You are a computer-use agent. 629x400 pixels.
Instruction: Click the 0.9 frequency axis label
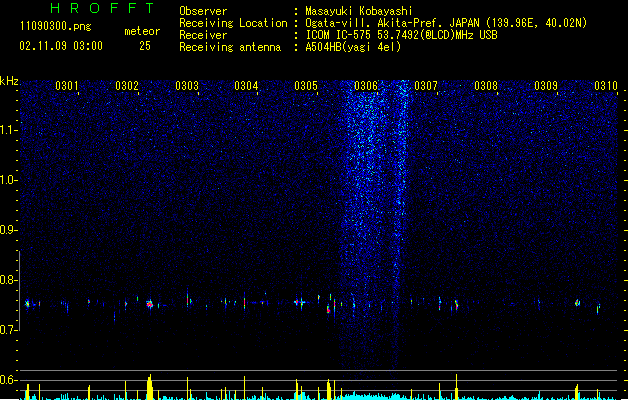[9, 230]
